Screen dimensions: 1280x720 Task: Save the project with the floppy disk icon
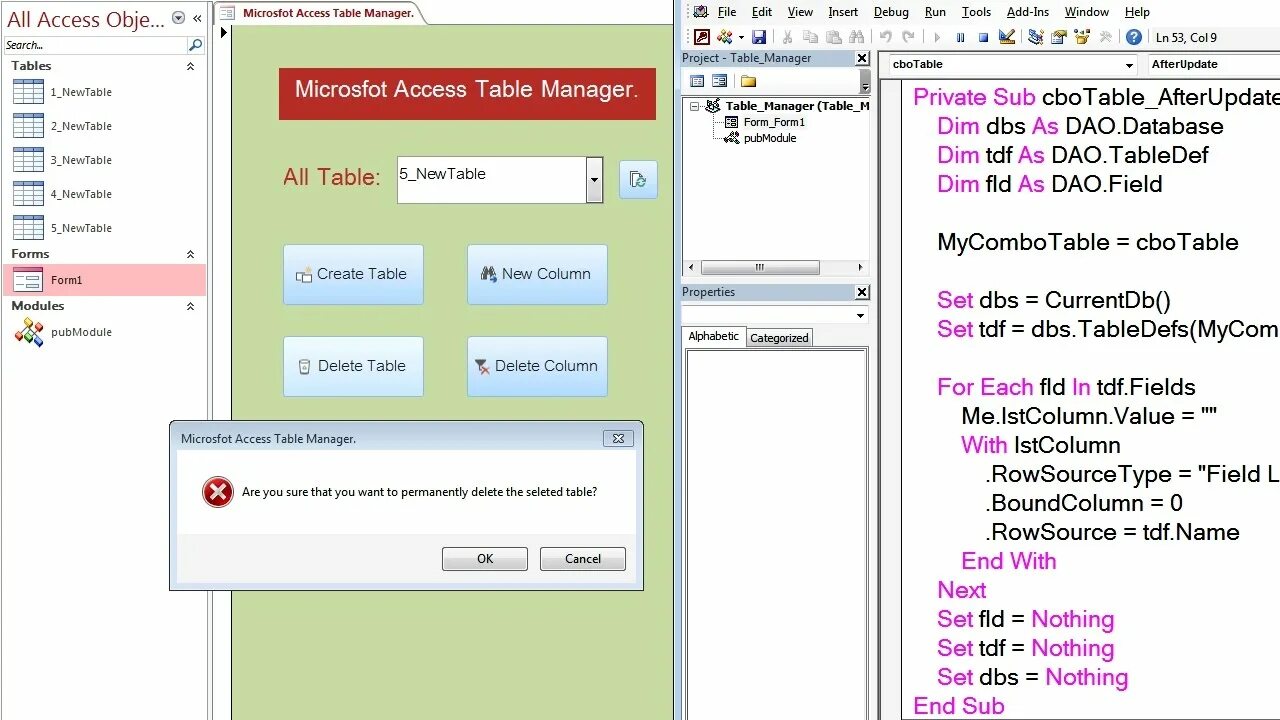[x=759, y=37]
